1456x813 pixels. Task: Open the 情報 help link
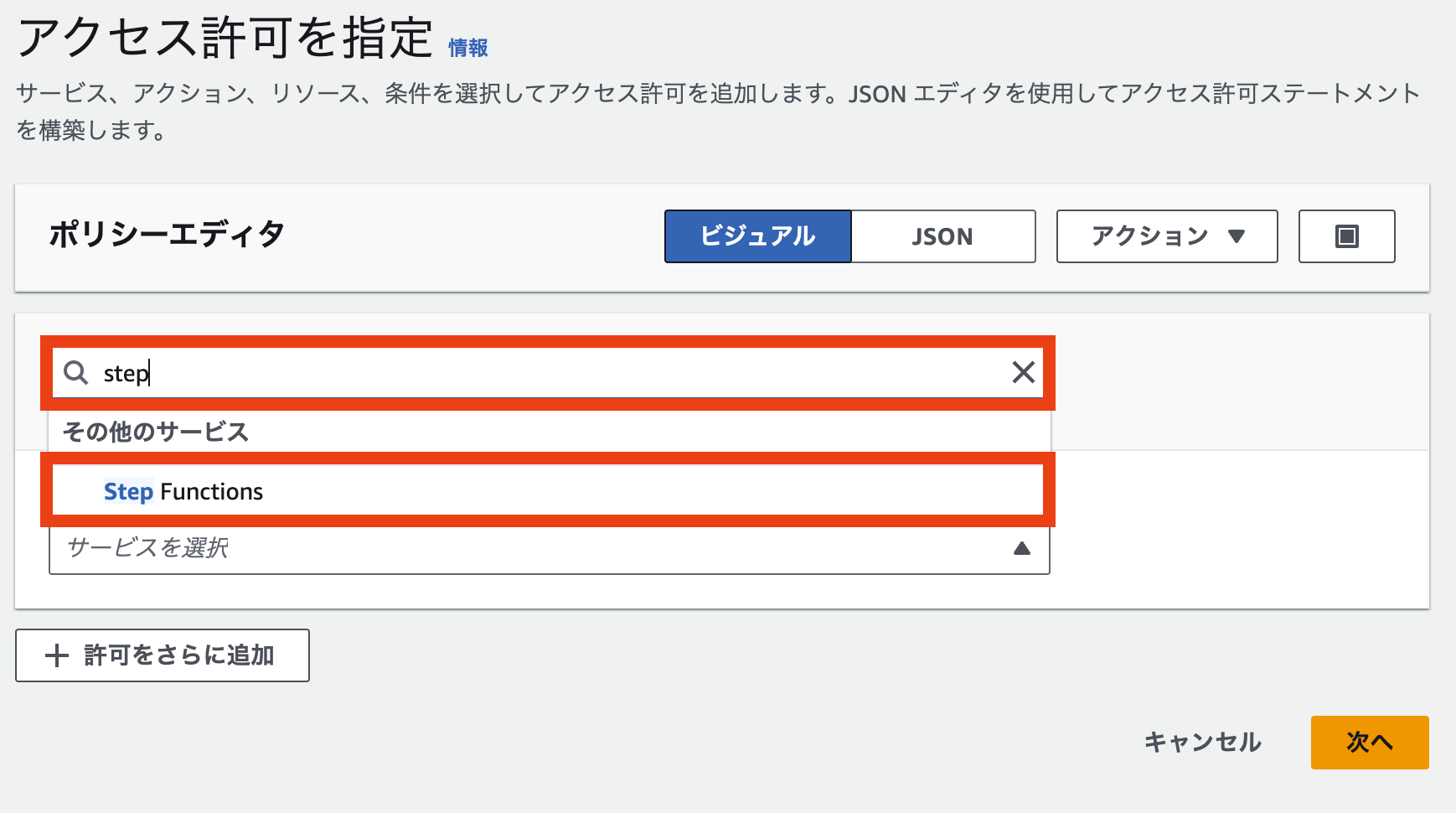point(468,48)
